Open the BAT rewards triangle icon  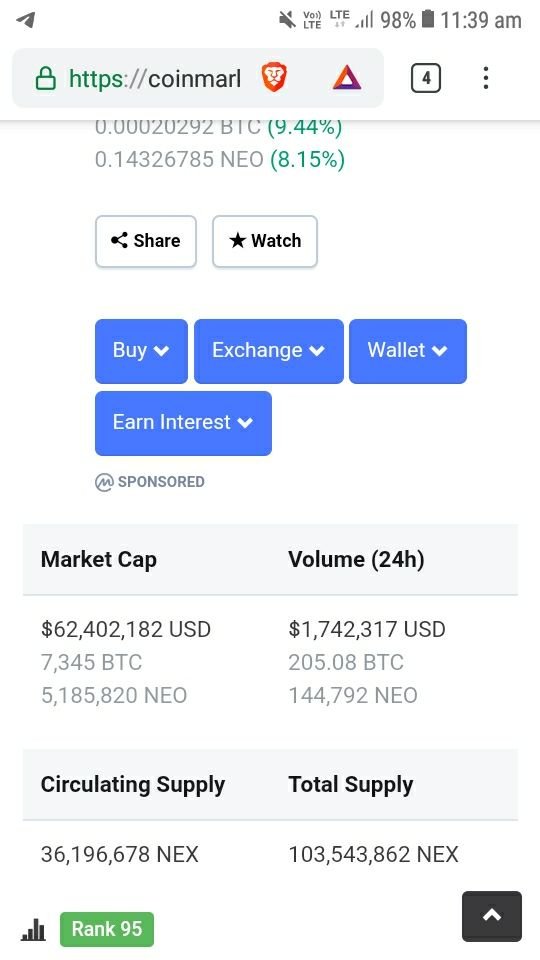(347, 78)
